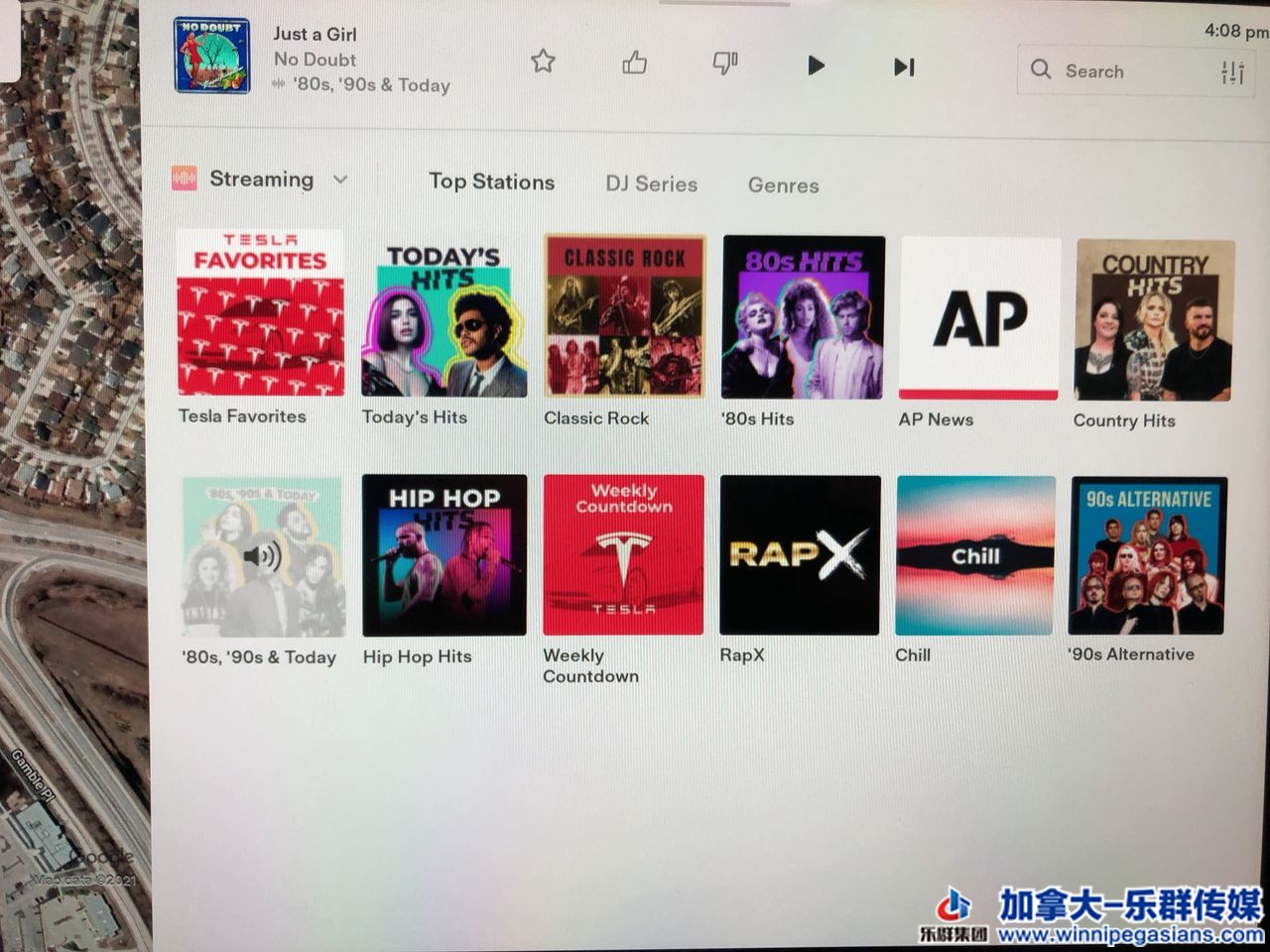Play the current track
The width and height of the screenshot is (1270, 952).
click(816, 65)
